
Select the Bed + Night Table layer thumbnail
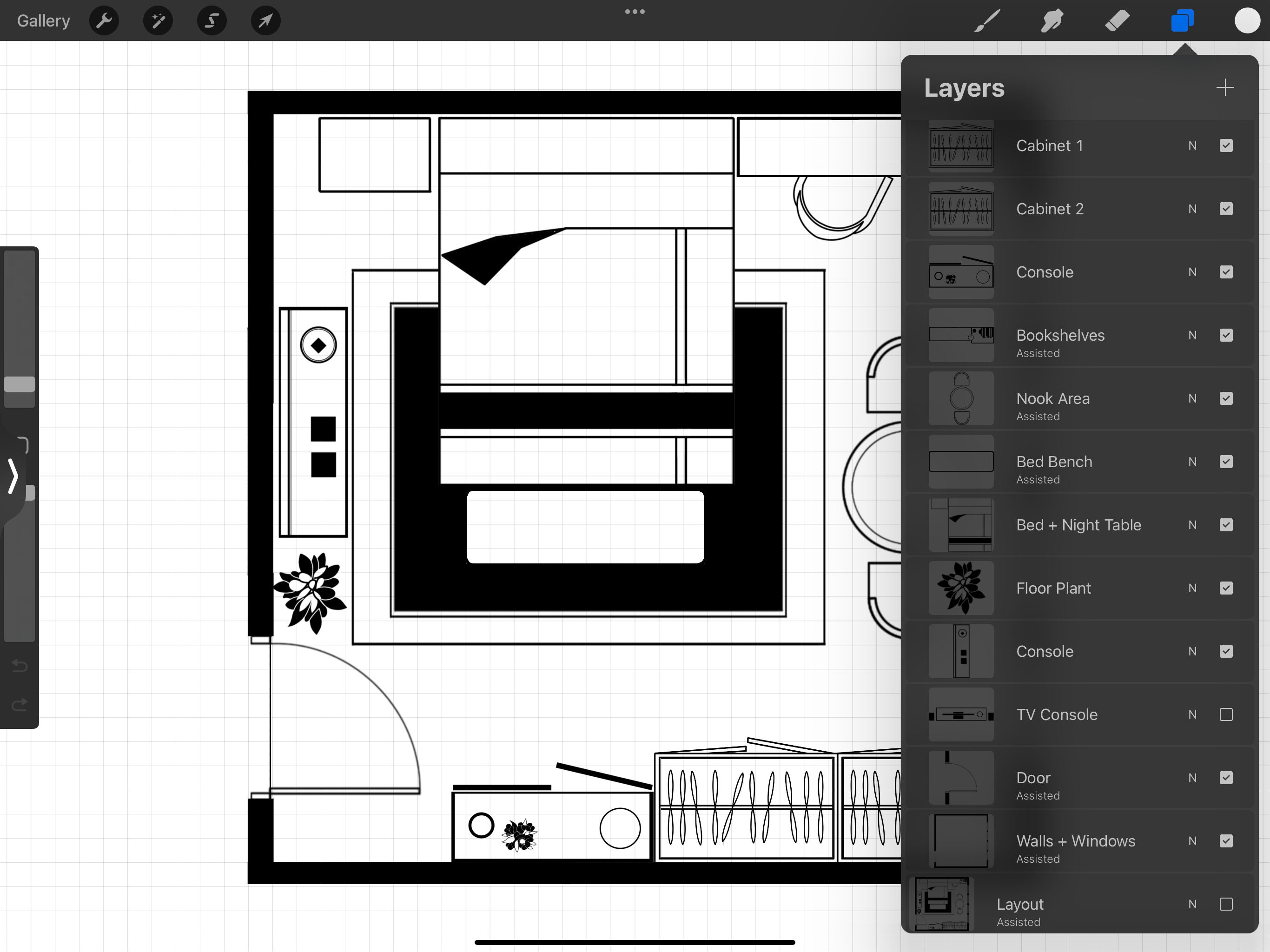(960, 524)
